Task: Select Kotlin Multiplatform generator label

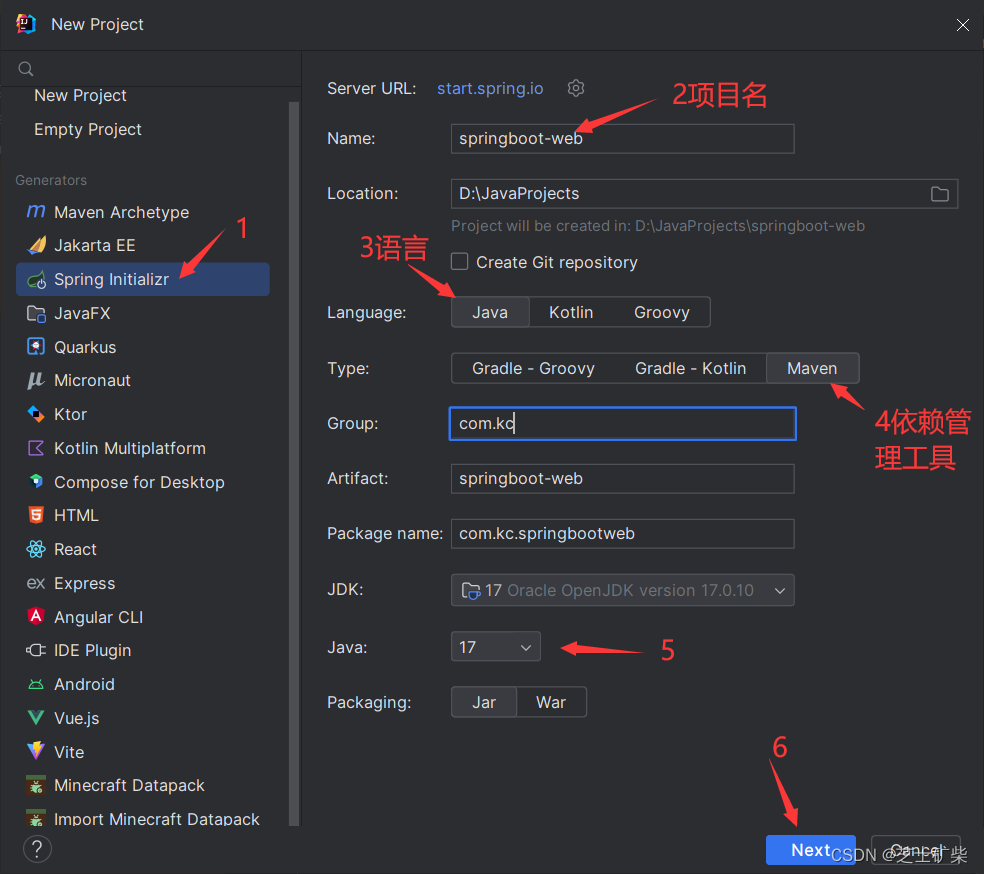Action: coord(130,448)
